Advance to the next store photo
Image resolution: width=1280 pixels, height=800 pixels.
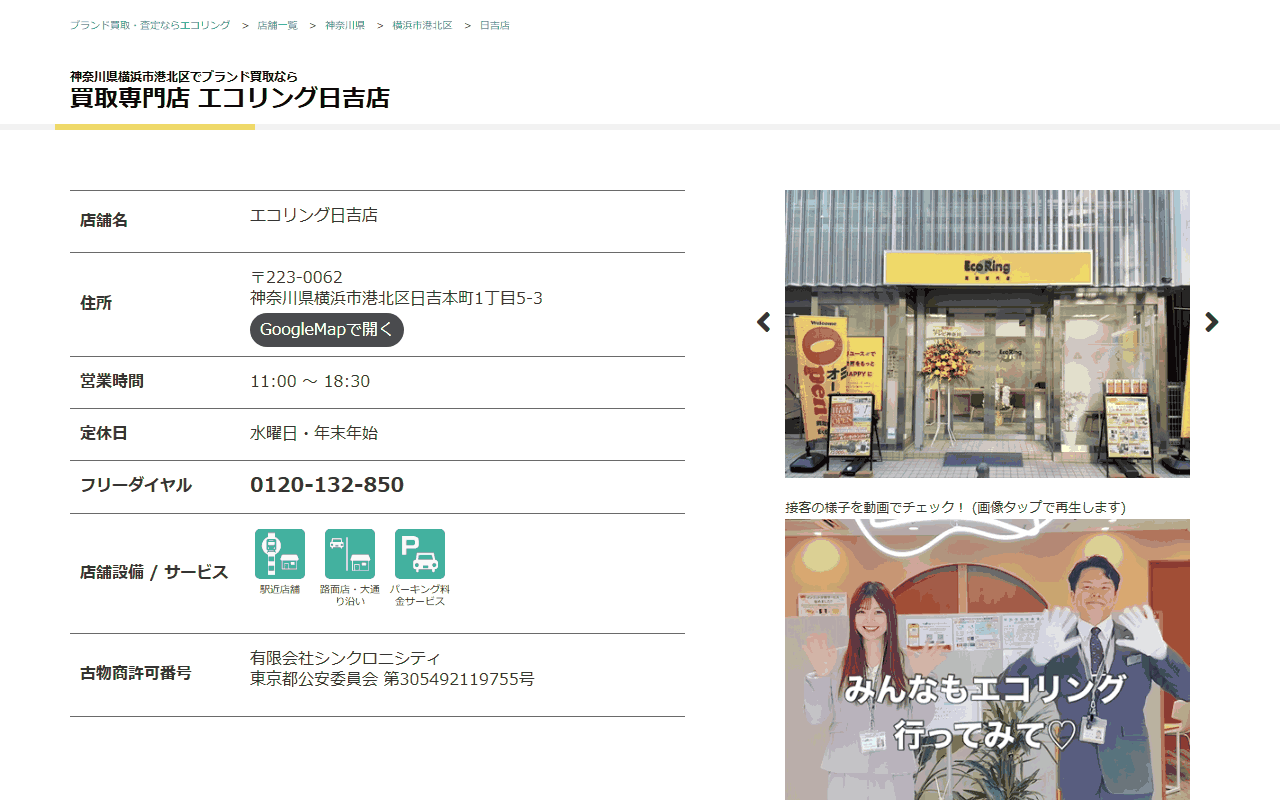click(1212, 322)
